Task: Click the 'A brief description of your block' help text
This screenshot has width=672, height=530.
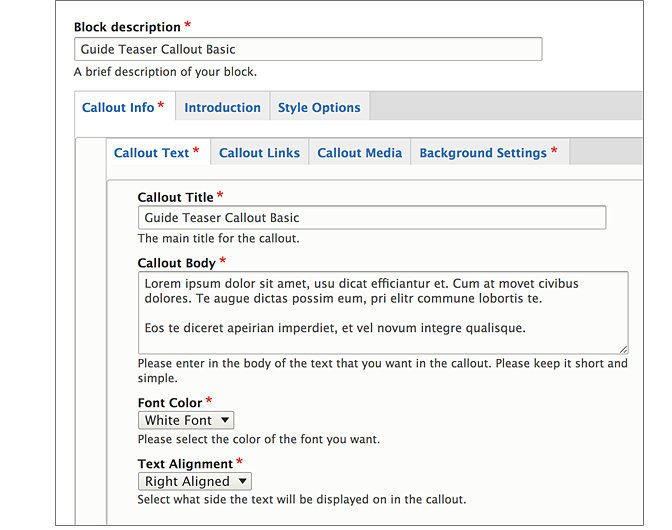Action: tap(165, 72)
